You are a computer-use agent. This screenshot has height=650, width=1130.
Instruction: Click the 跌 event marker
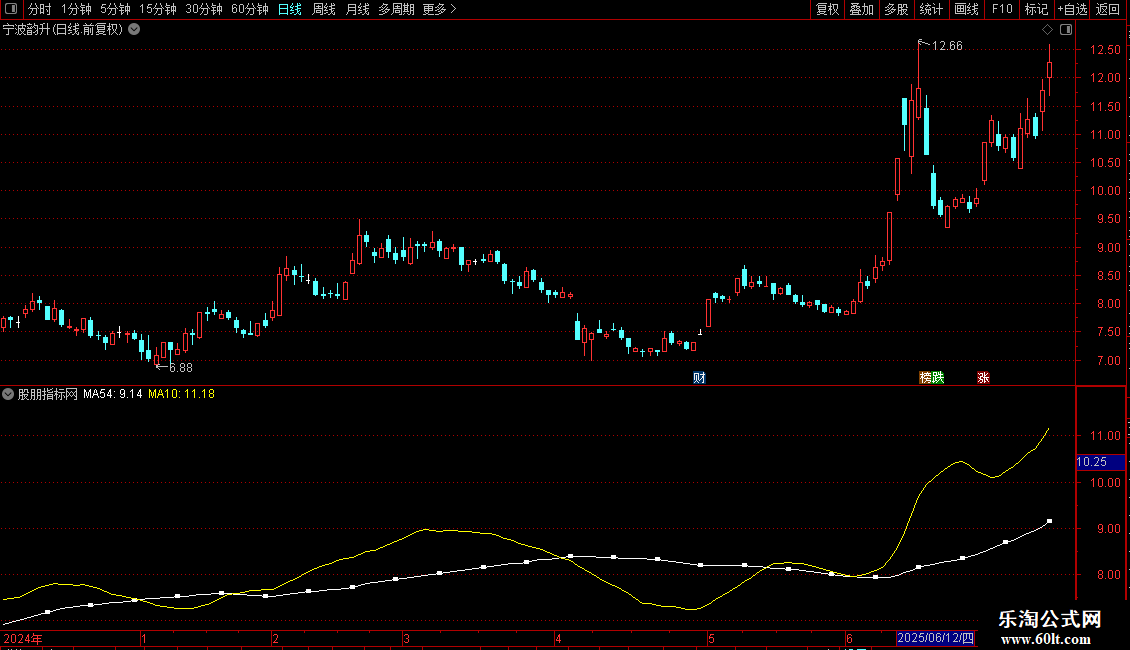tap(938, 378)
